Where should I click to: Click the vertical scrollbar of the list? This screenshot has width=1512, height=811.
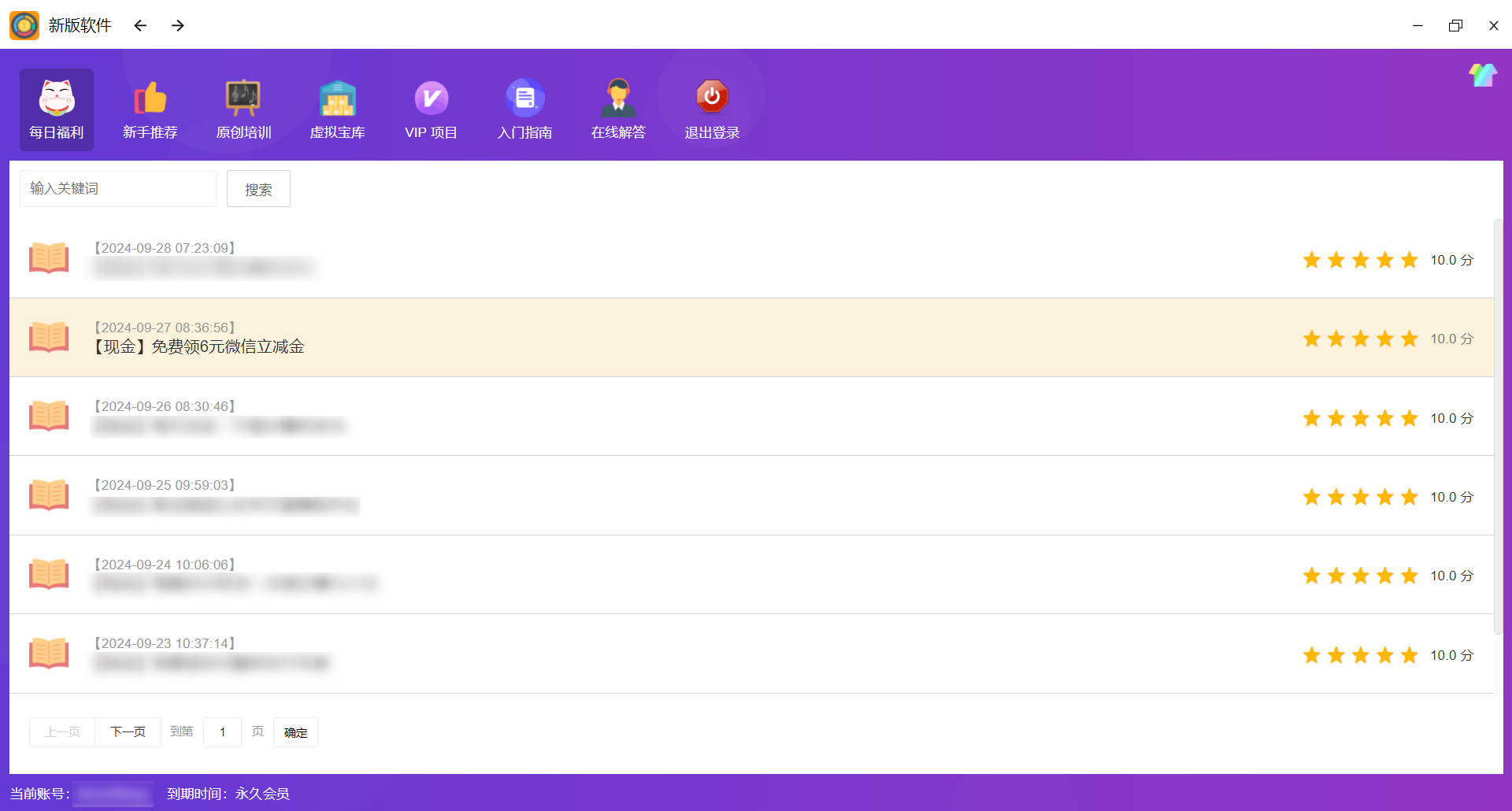tap(1498, 425)
